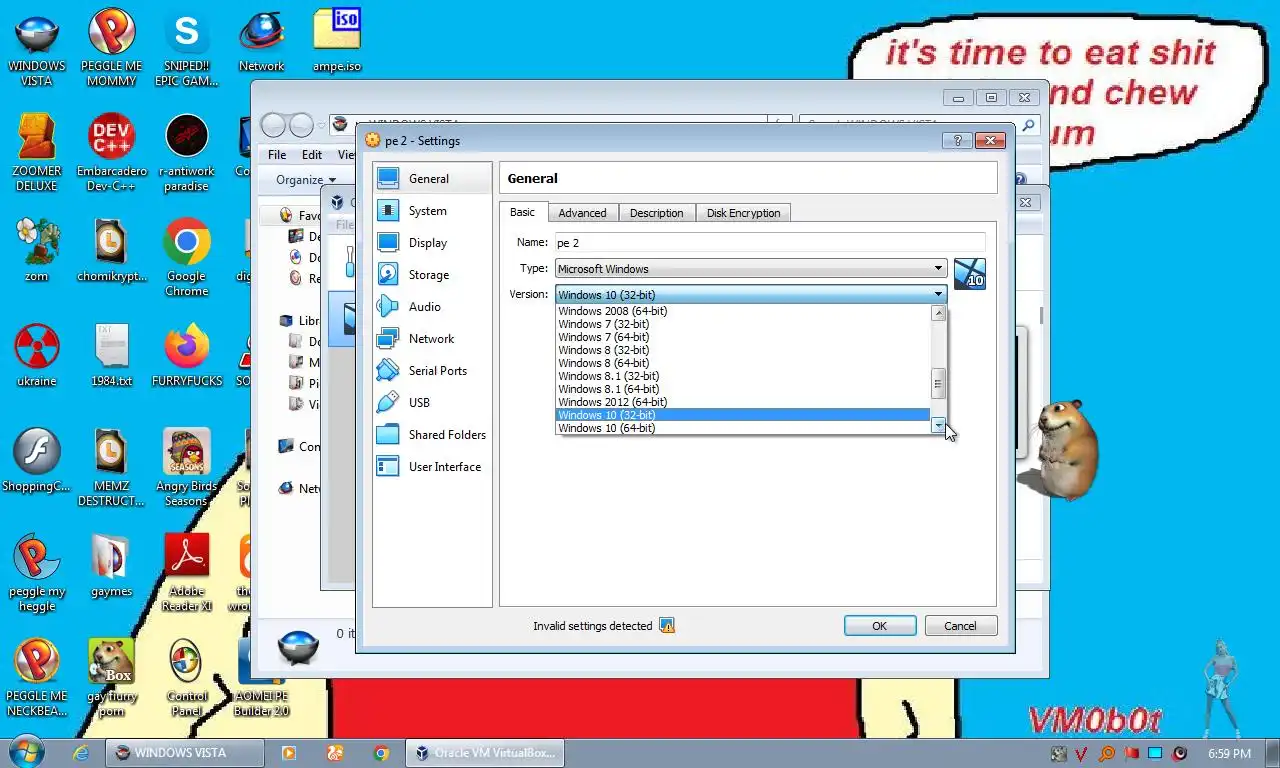The height and width of the screenshot is (768, 1280).
Task: Click into the Name field containing pe 2
Action: point(769,242)
